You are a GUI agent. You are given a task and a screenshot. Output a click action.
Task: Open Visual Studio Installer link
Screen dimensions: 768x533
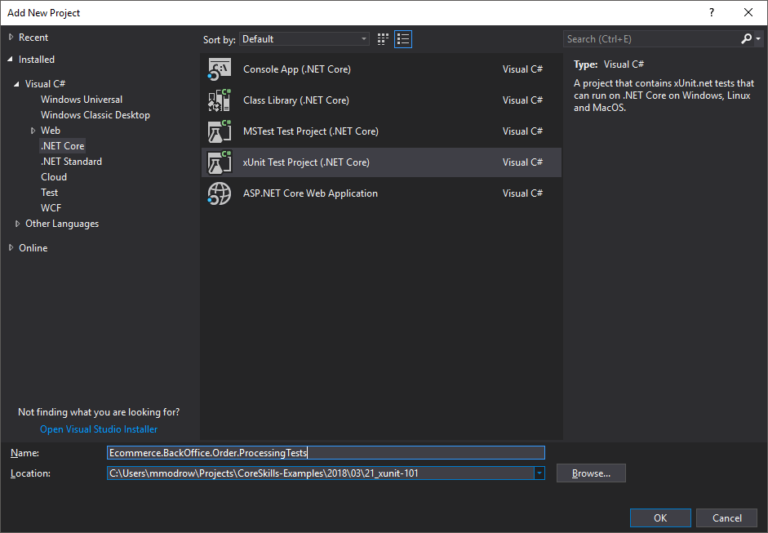click(98, 429)
